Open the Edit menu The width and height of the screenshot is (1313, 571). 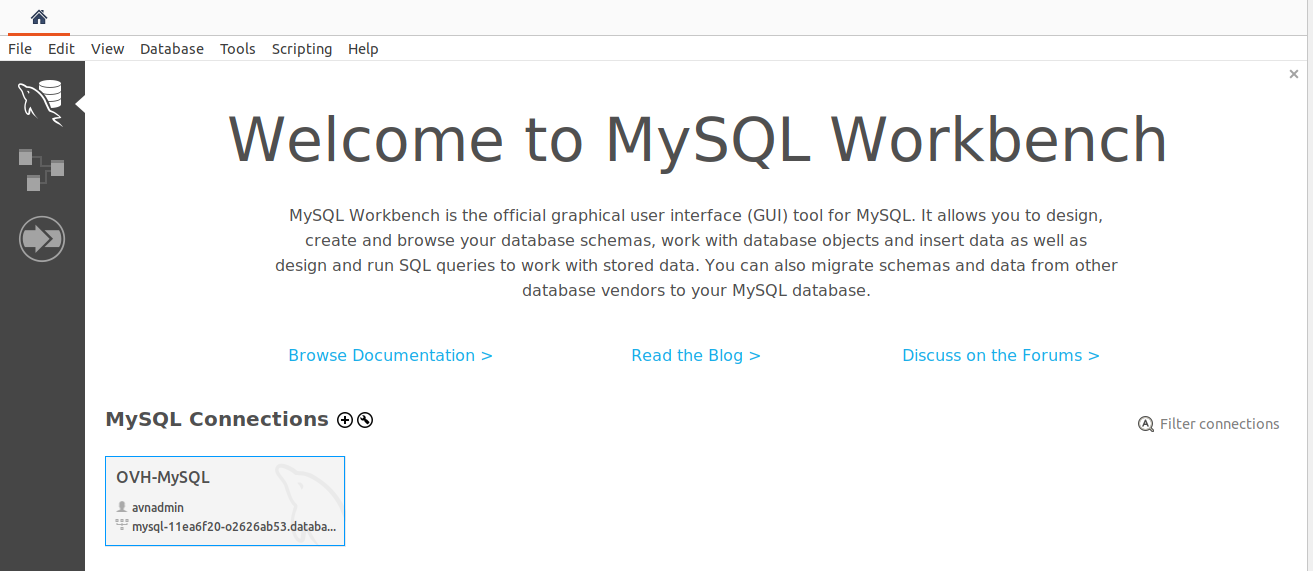click(61, 49)
